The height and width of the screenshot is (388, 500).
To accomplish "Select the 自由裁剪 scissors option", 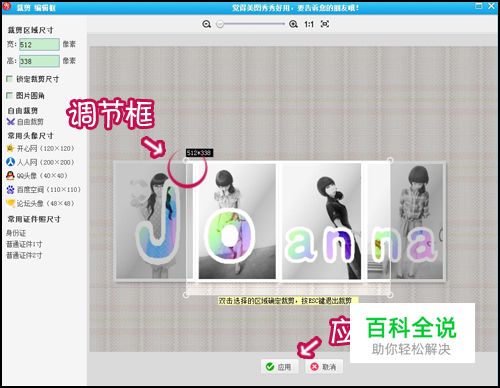I will tap(25, 122).
